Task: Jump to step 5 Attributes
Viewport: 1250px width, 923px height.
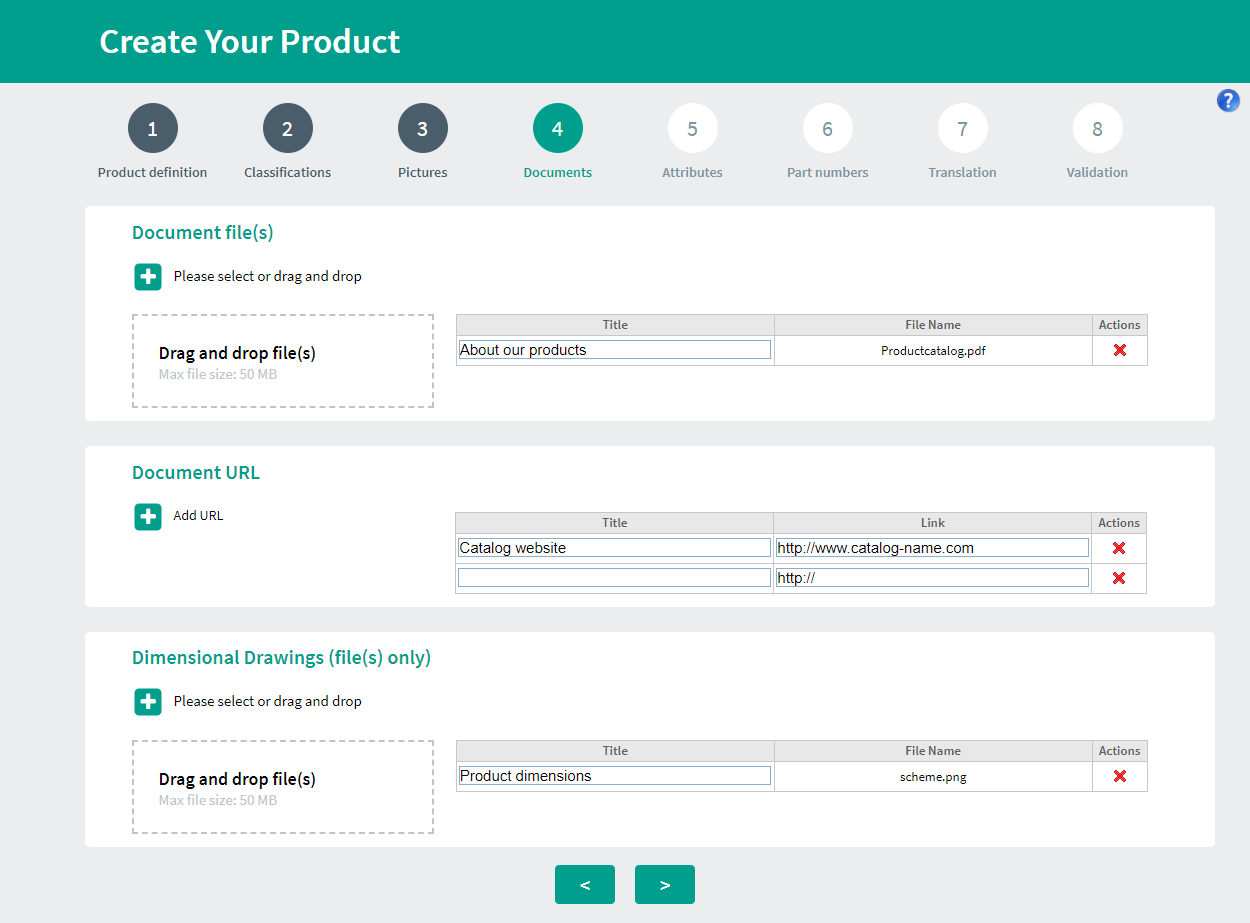Action: (693, 129)
